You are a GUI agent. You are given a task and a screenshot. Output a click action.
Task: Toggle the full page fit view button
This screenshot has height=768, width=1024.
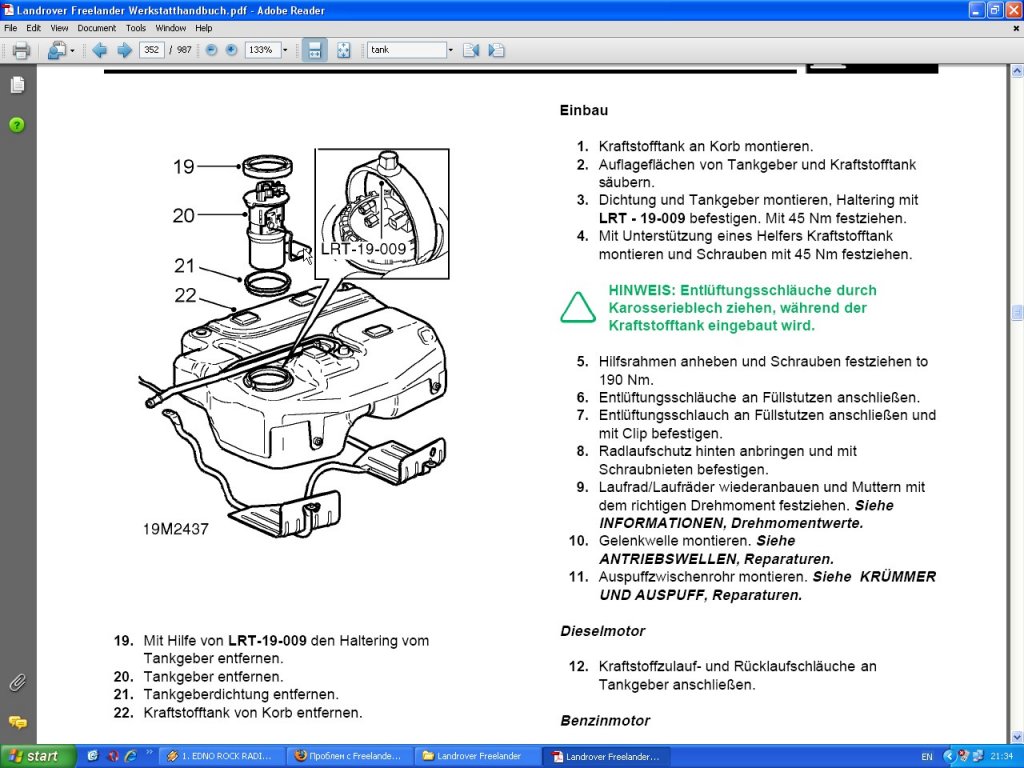coord(343,50)
